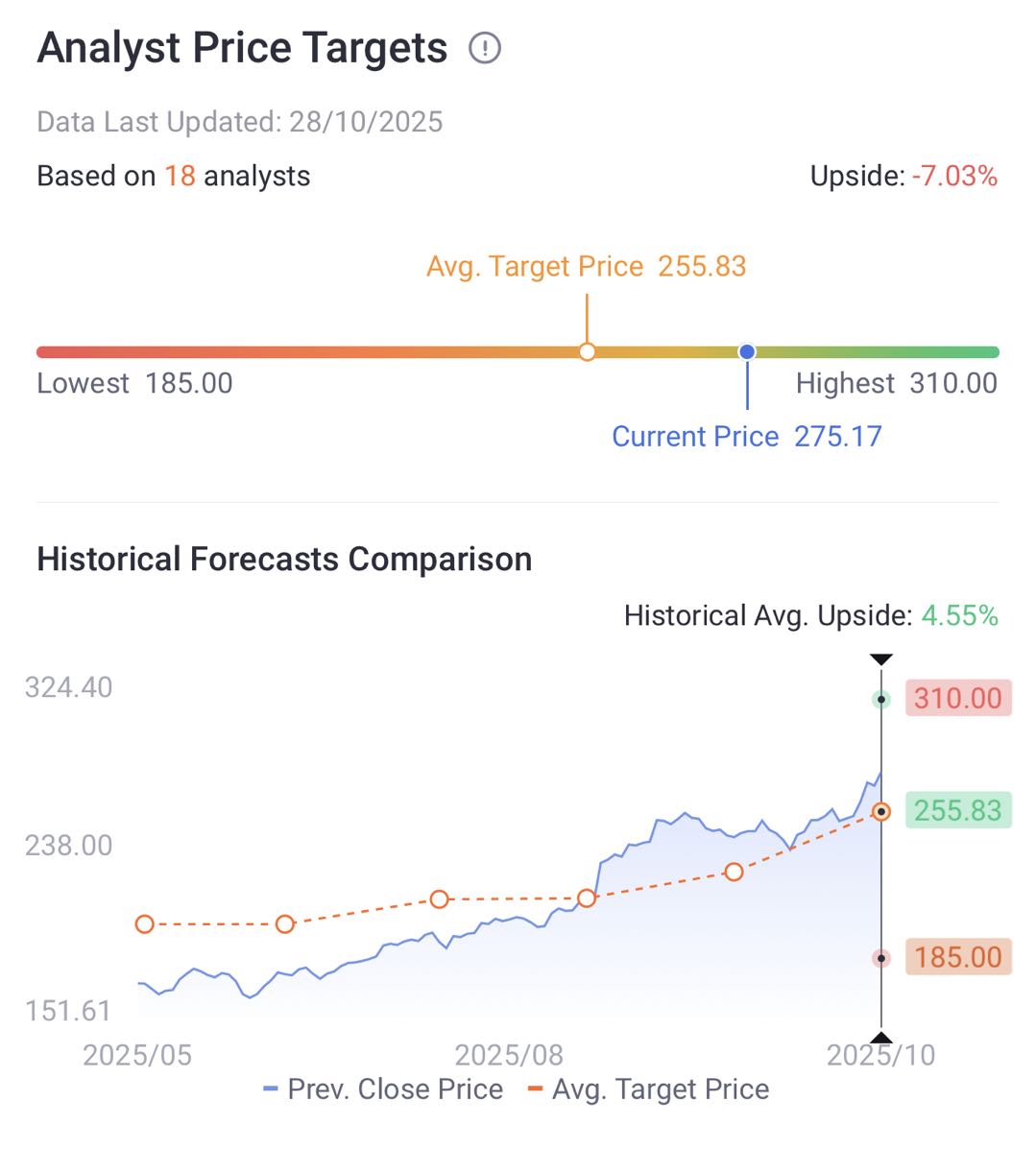This screenshot has width=1036, height=1149.
Task: Click the Historical Avg. Upside 4.55% value
Action: click(x=959, y=616)
